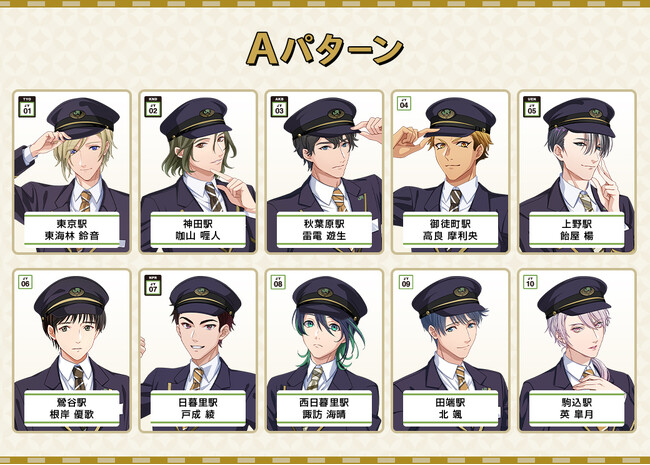The width and height of the screenshot is (650, 465).
Task: Click the 日暮里駅 name plate
Action: [x=198, y=409]
